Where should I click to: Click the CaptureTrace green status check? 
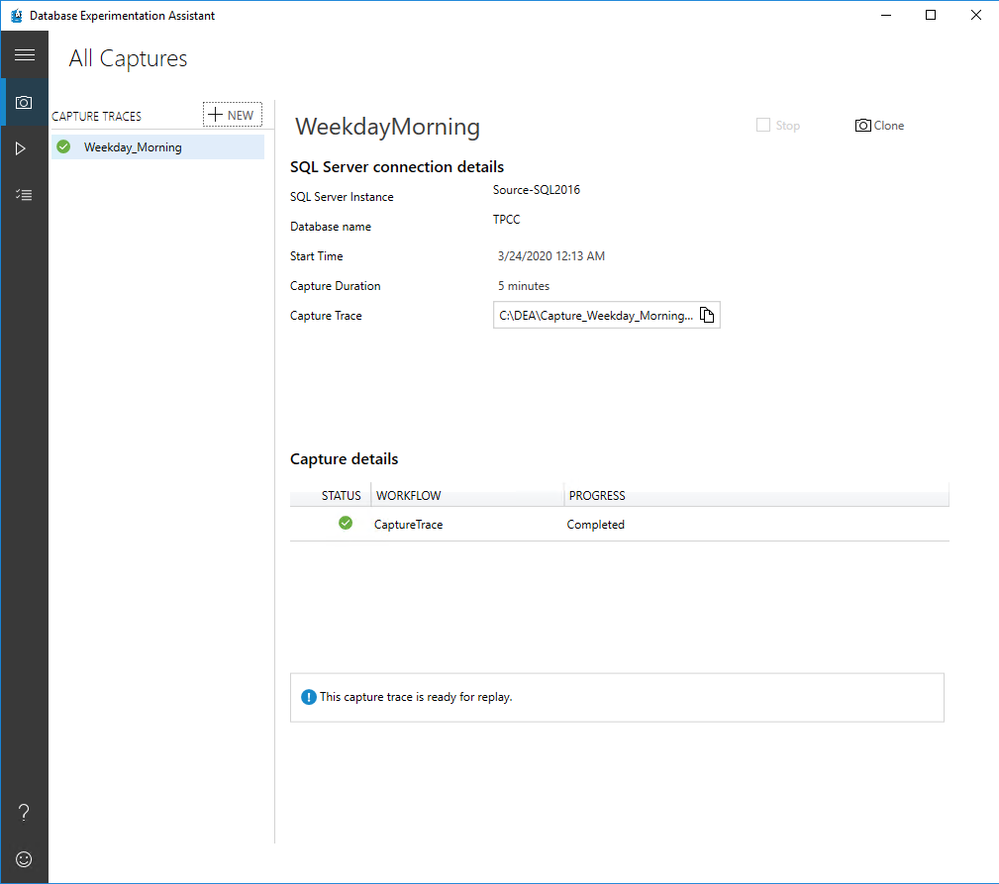[x=345, y=523]
